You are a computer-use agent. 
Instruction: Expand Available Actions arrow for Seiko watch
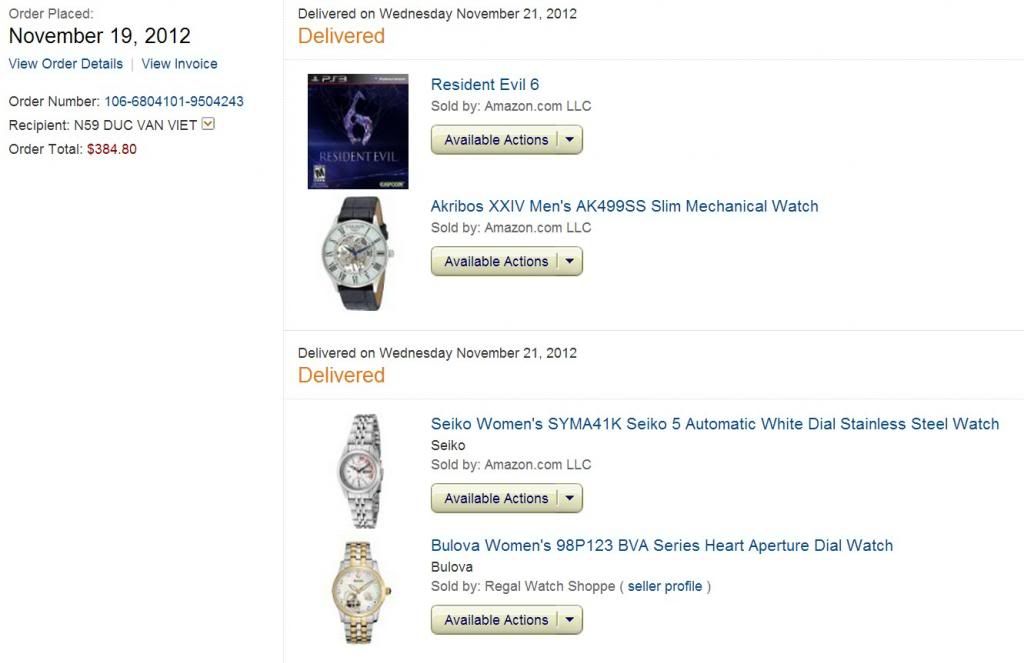(569, 498)
